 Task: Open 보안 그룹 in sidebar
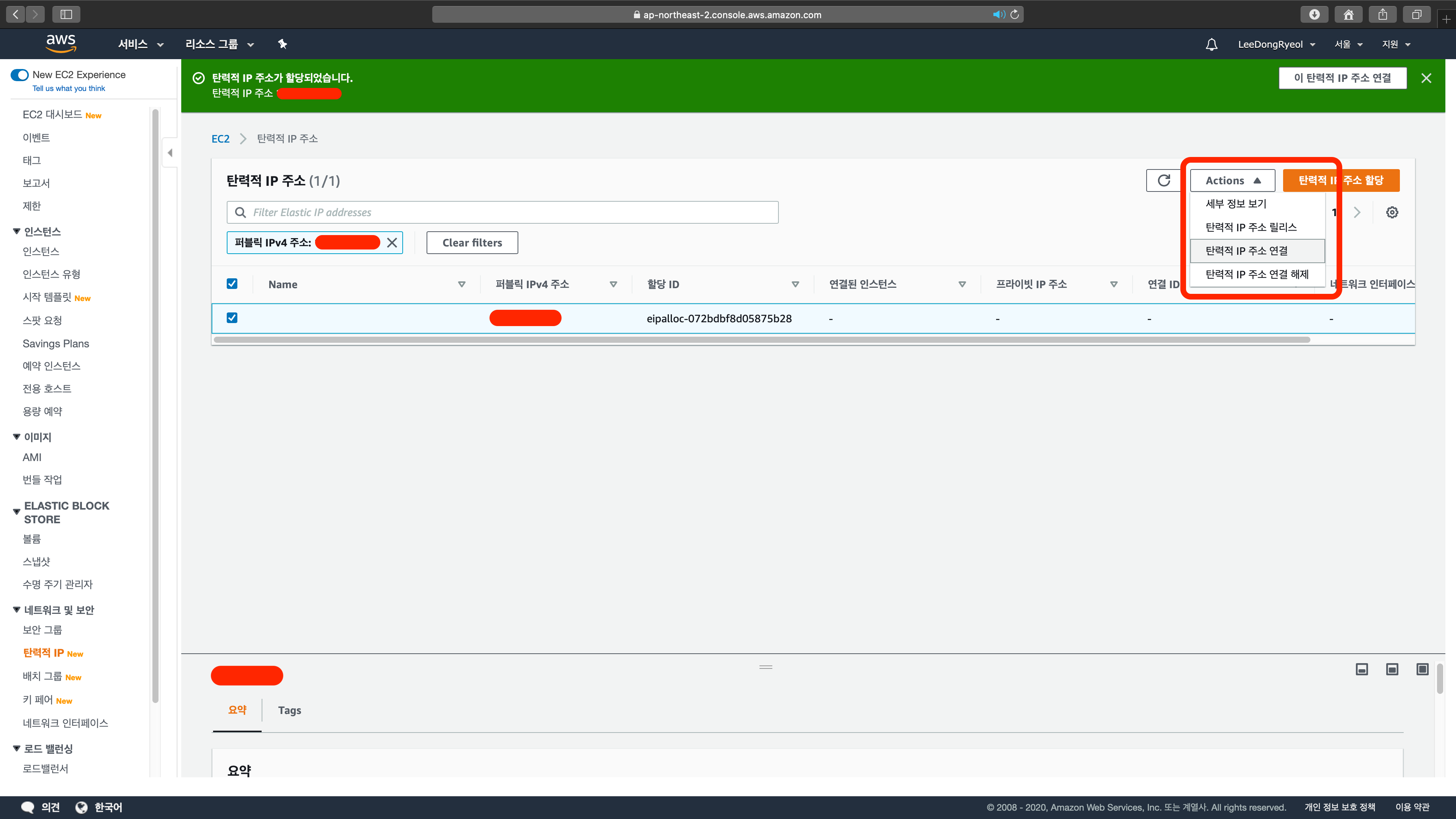tap(42, 630)
